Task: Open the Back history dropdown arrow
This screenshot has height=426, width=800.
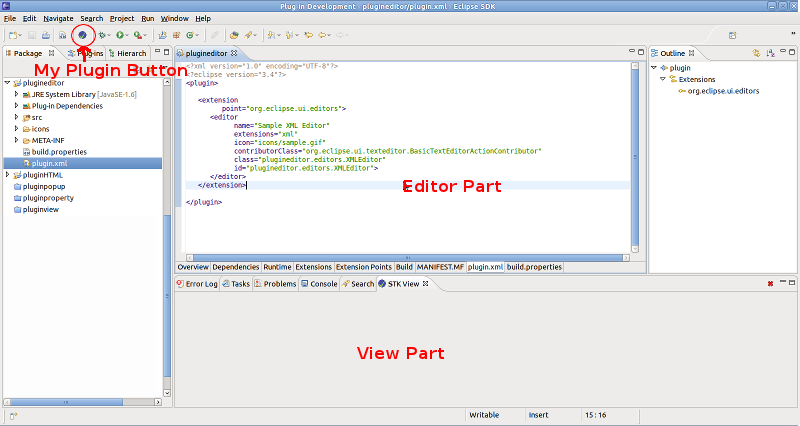Action: 329,35
